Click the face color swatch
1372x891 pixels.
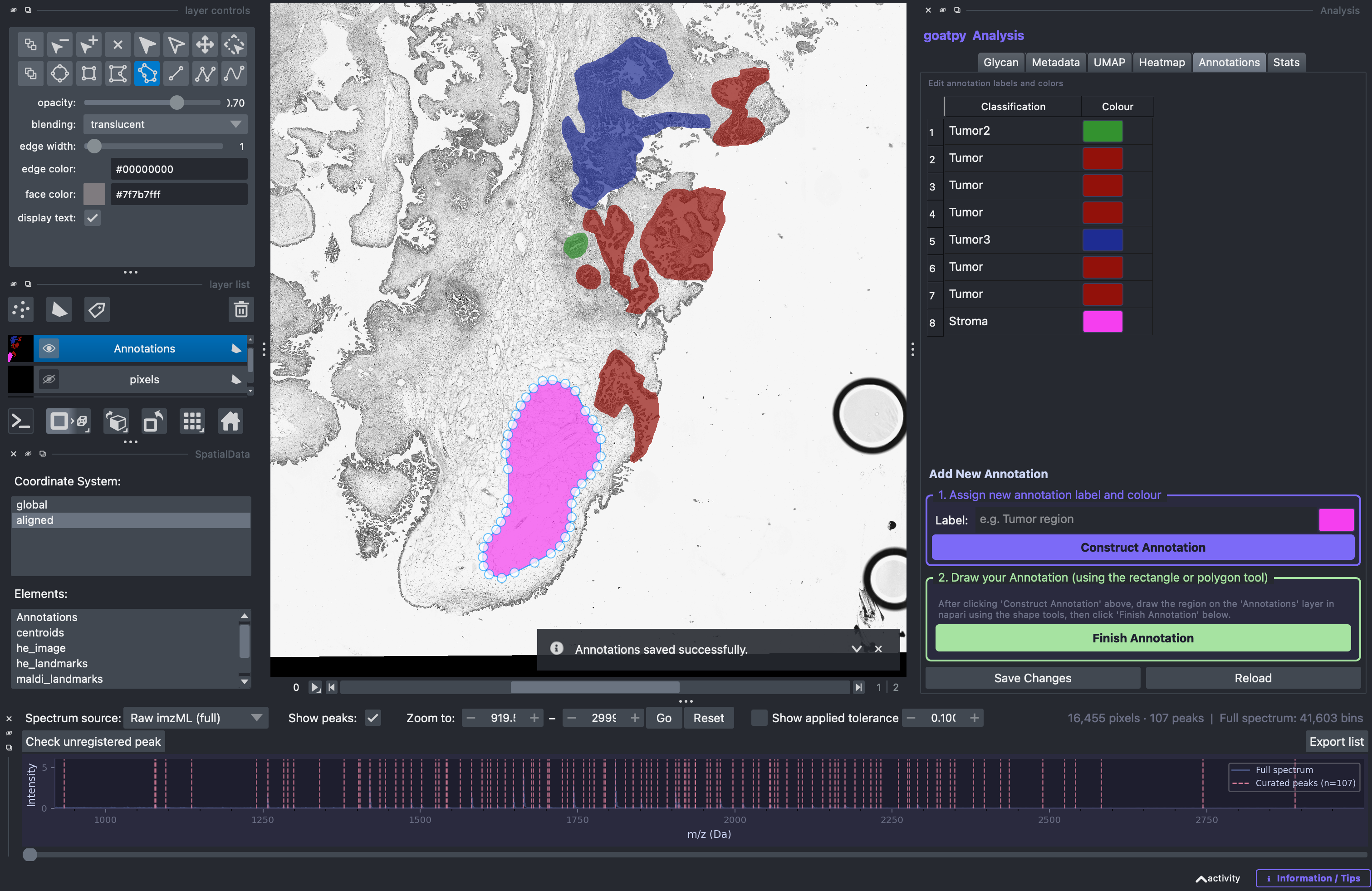(x=94, y=194)
